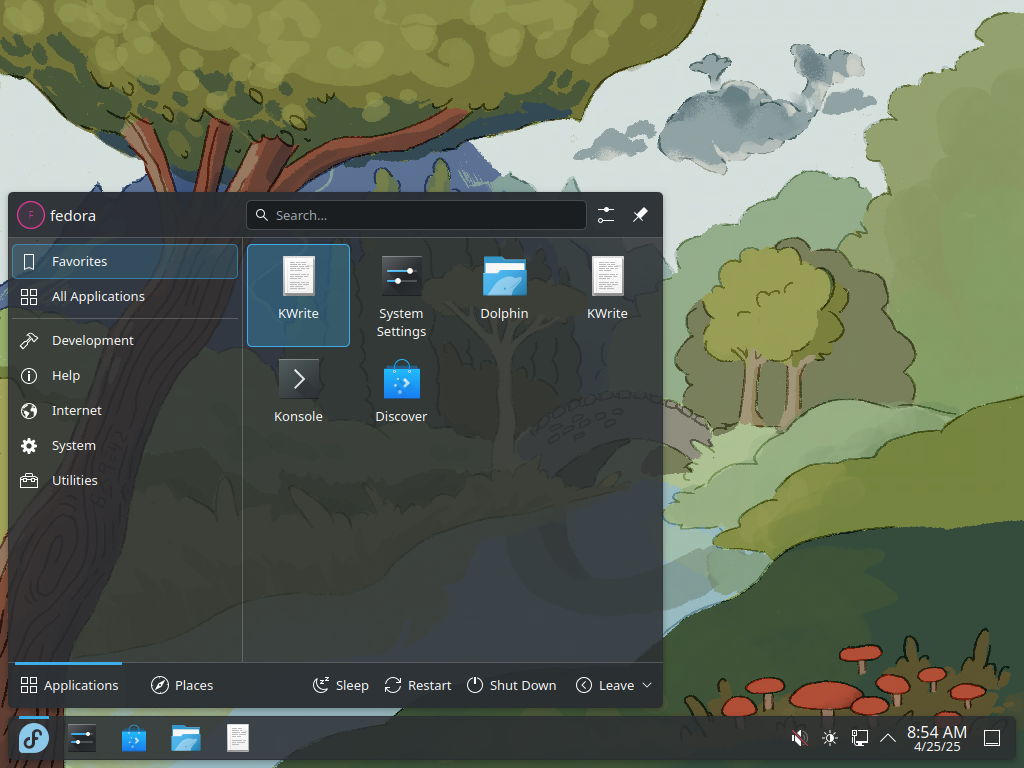Expand hidden system tray icons arrow
Image resolution: width=1024 pixels, height=768 pixels.
(888, 739)
